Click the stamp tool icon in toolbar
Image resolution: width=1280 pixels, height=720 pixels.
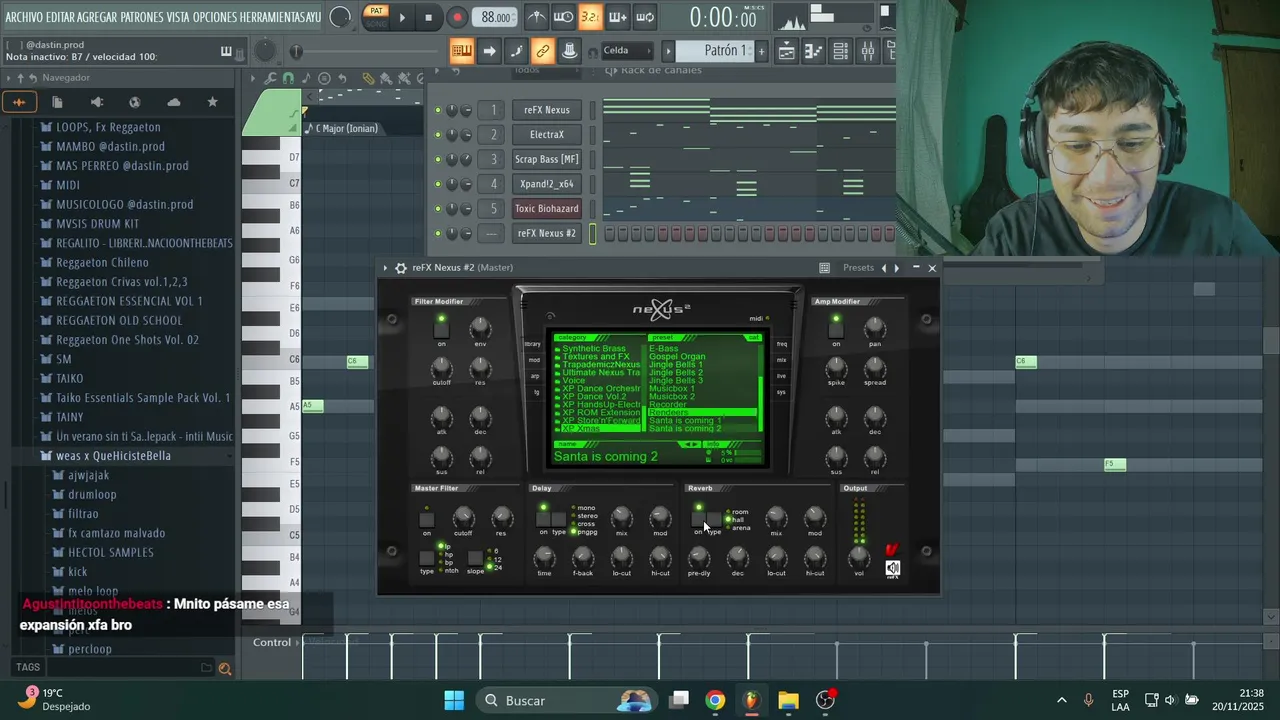click(x=569, y=51)
